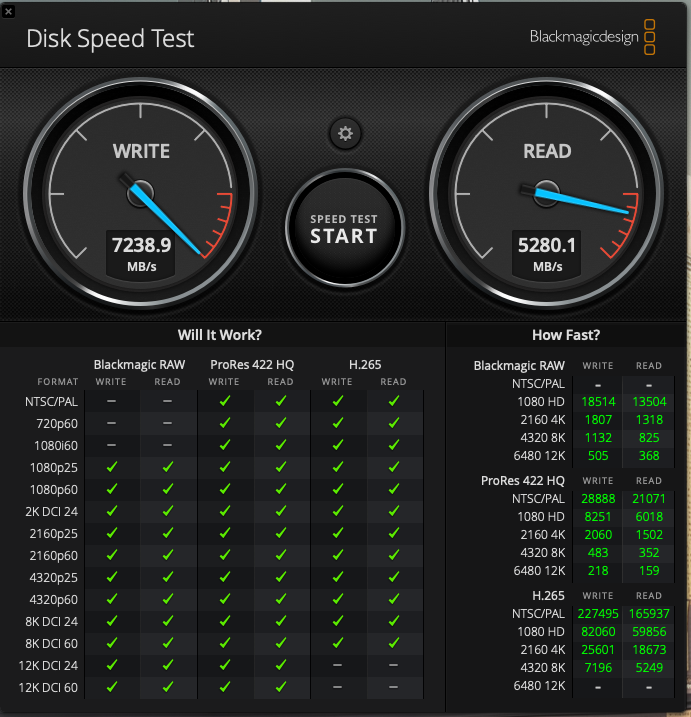Click the H.265 2160 4K read value 18673
The width and height of the screenshot is (691, 717).
pos(649,650)
